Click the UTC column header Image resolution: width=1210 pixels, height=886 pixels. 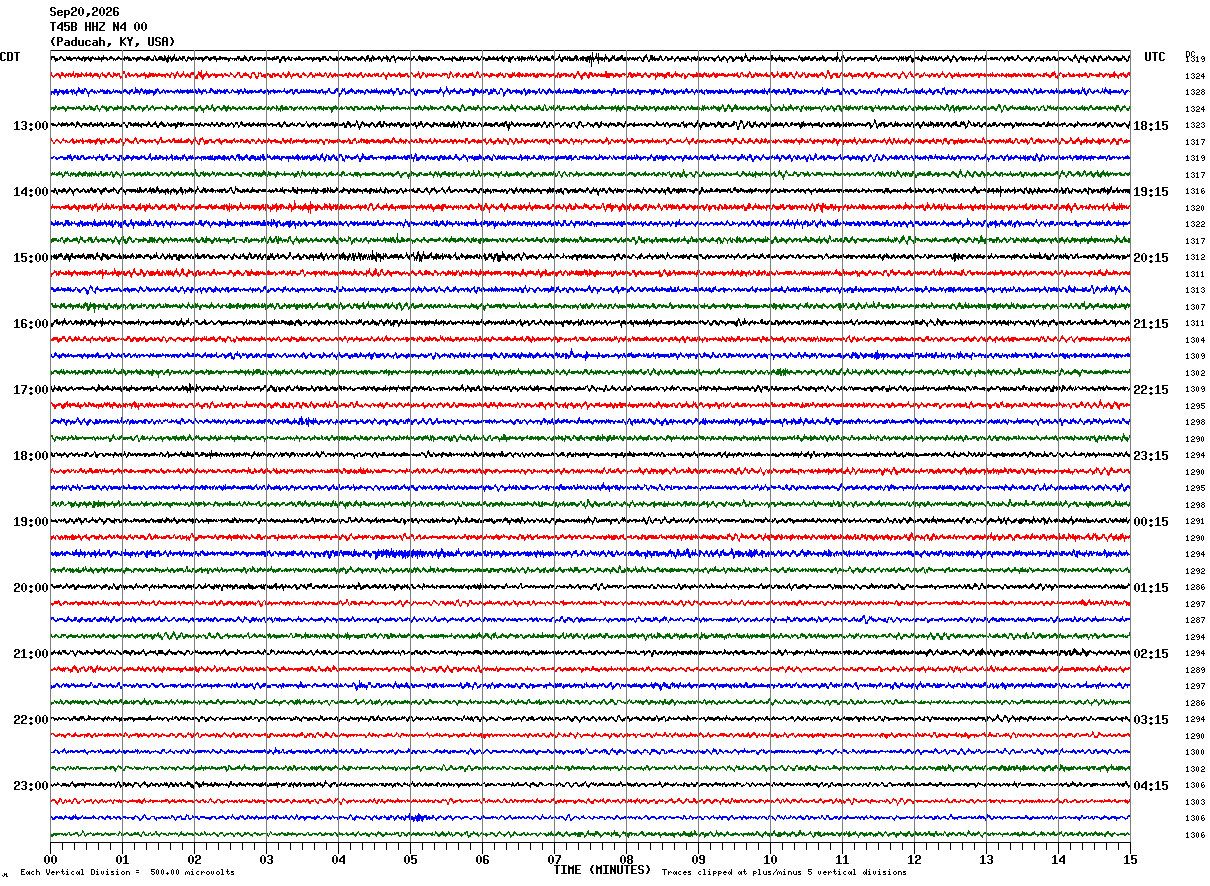point(1155,57)
